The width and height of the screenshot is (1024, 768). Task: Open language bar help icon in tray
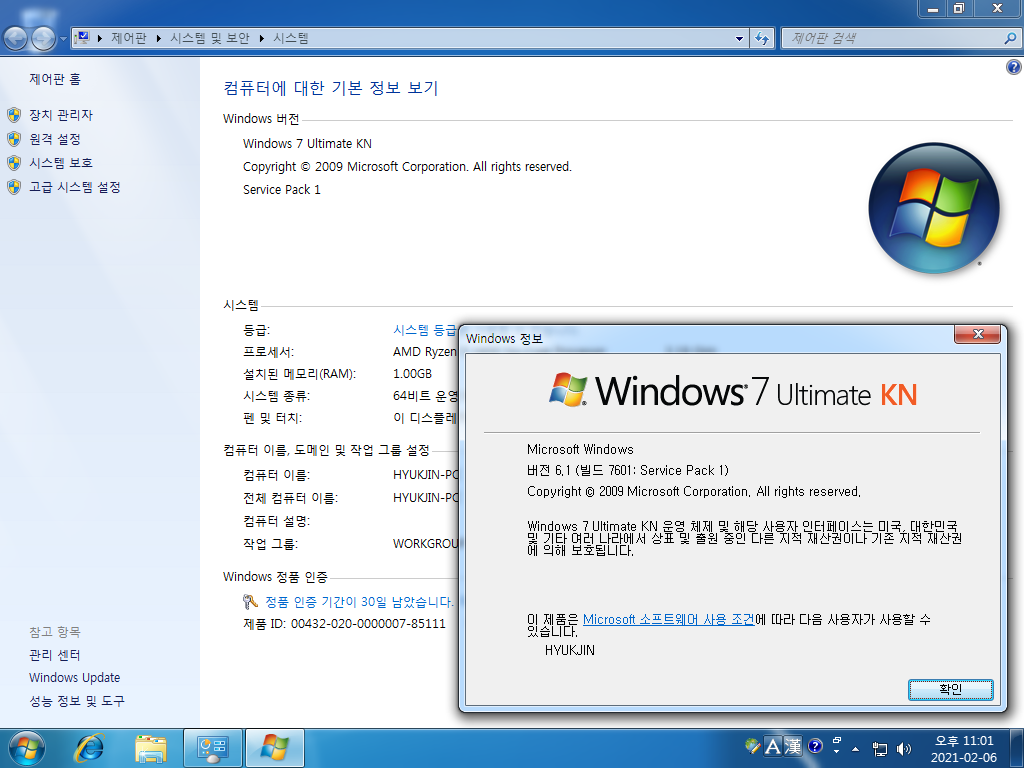point(815,746)
